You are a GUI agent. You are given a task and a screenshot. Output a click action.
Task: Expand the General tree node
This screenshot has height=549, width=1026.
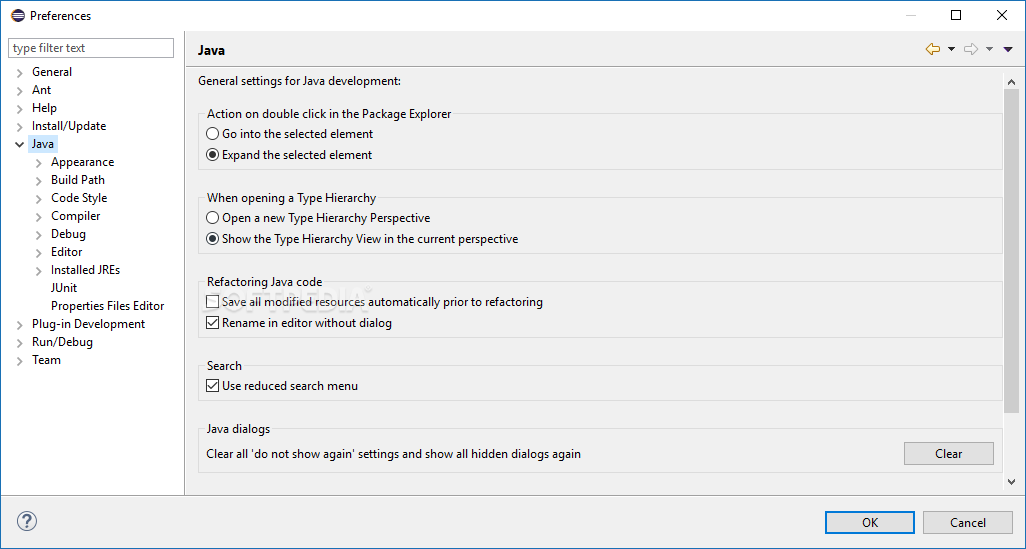tap(20, 73)
